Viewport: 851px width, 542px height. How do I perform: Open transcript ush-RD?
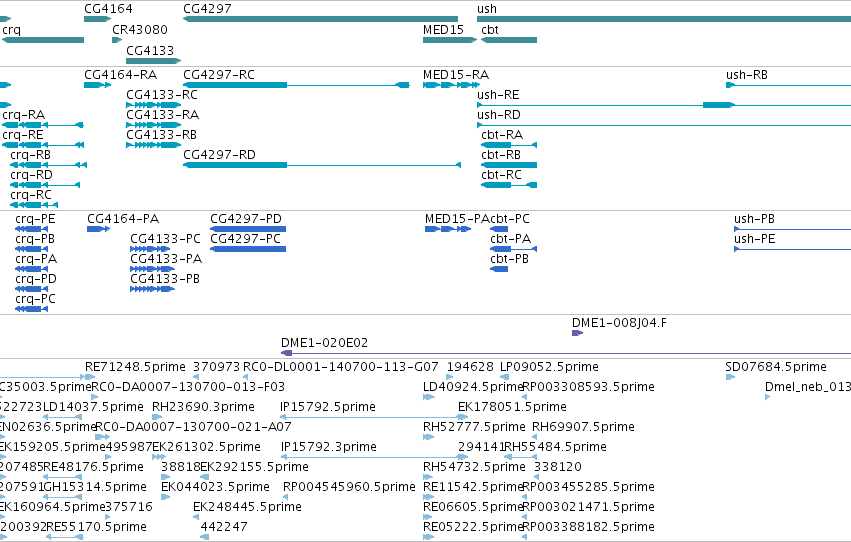[x=499, y=114]
